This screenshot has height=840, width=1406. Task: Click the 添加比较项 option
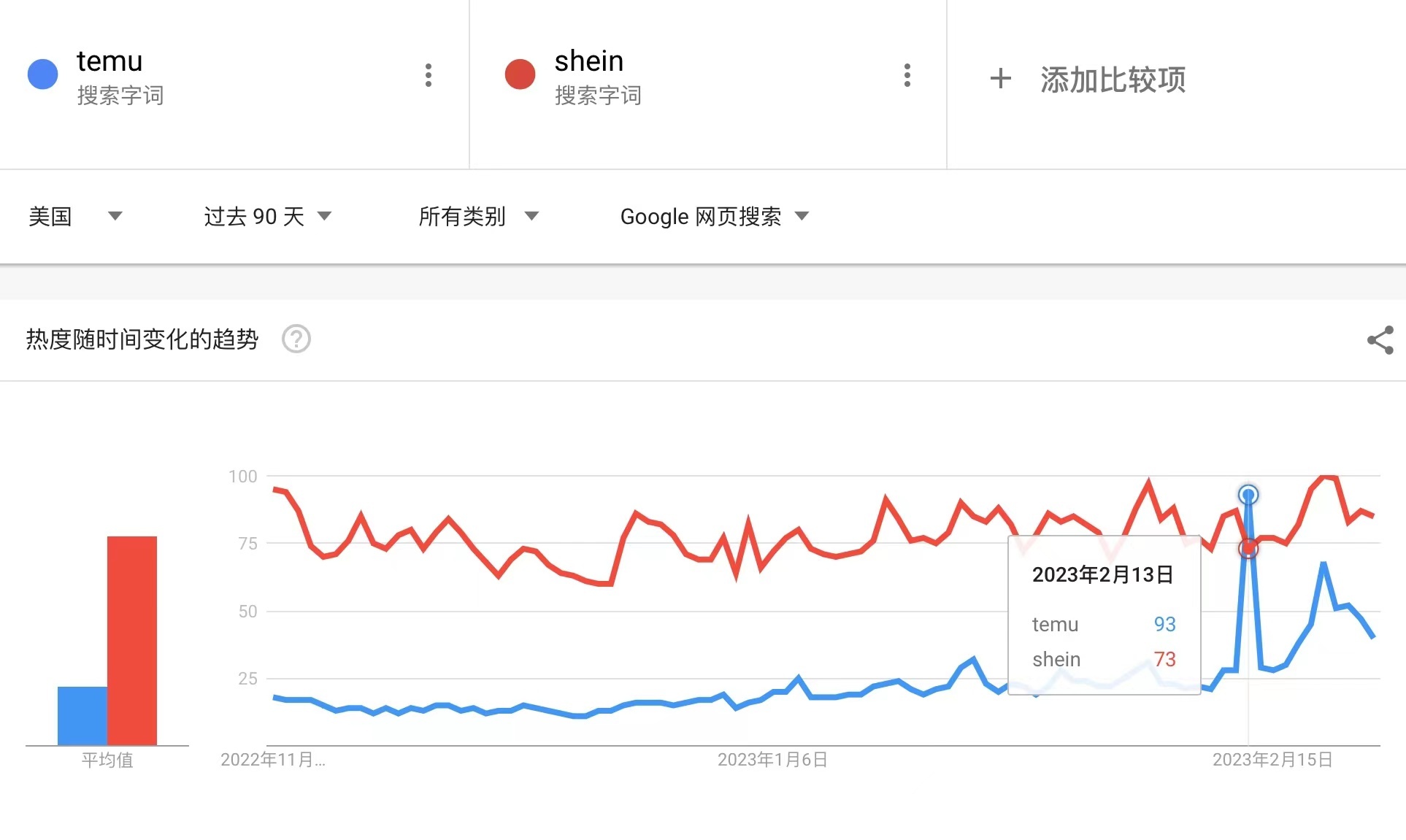pos(1113,79)
